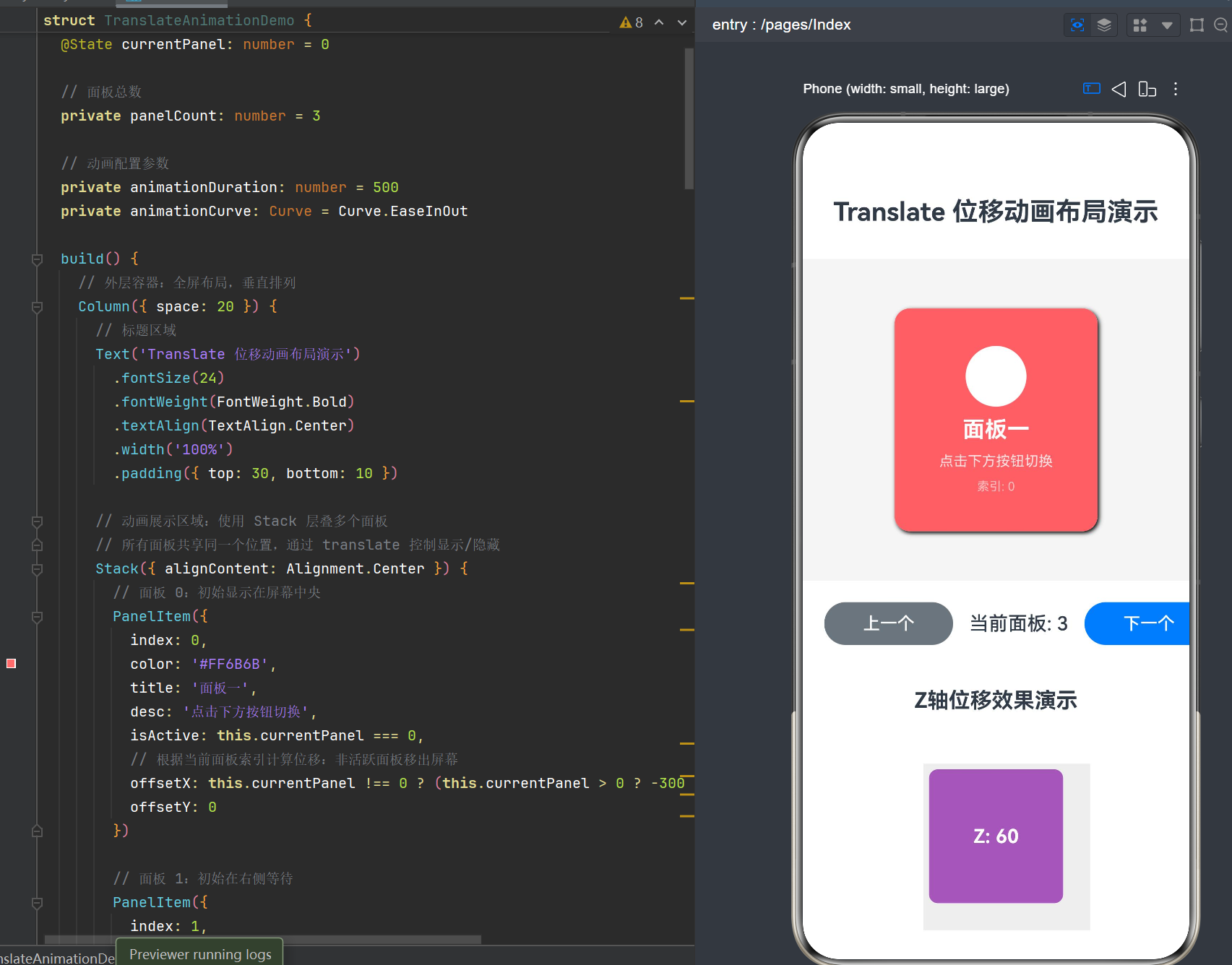Zoom out the previewer with magnifier icon
Image resolution: width=1232 pixels, height=965 pixels.
pyautogui.click(x=1221, y=25)
